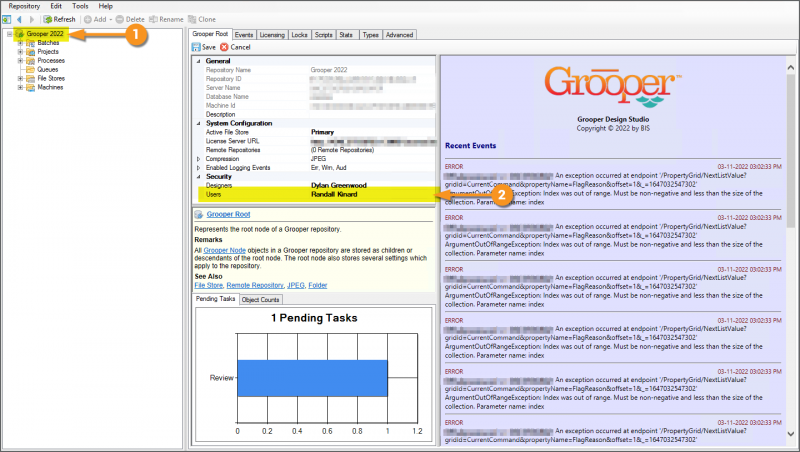This screenshot has width=800, height=452.
Task: Click the Delete toolbar button
Action: coord(130,19)
